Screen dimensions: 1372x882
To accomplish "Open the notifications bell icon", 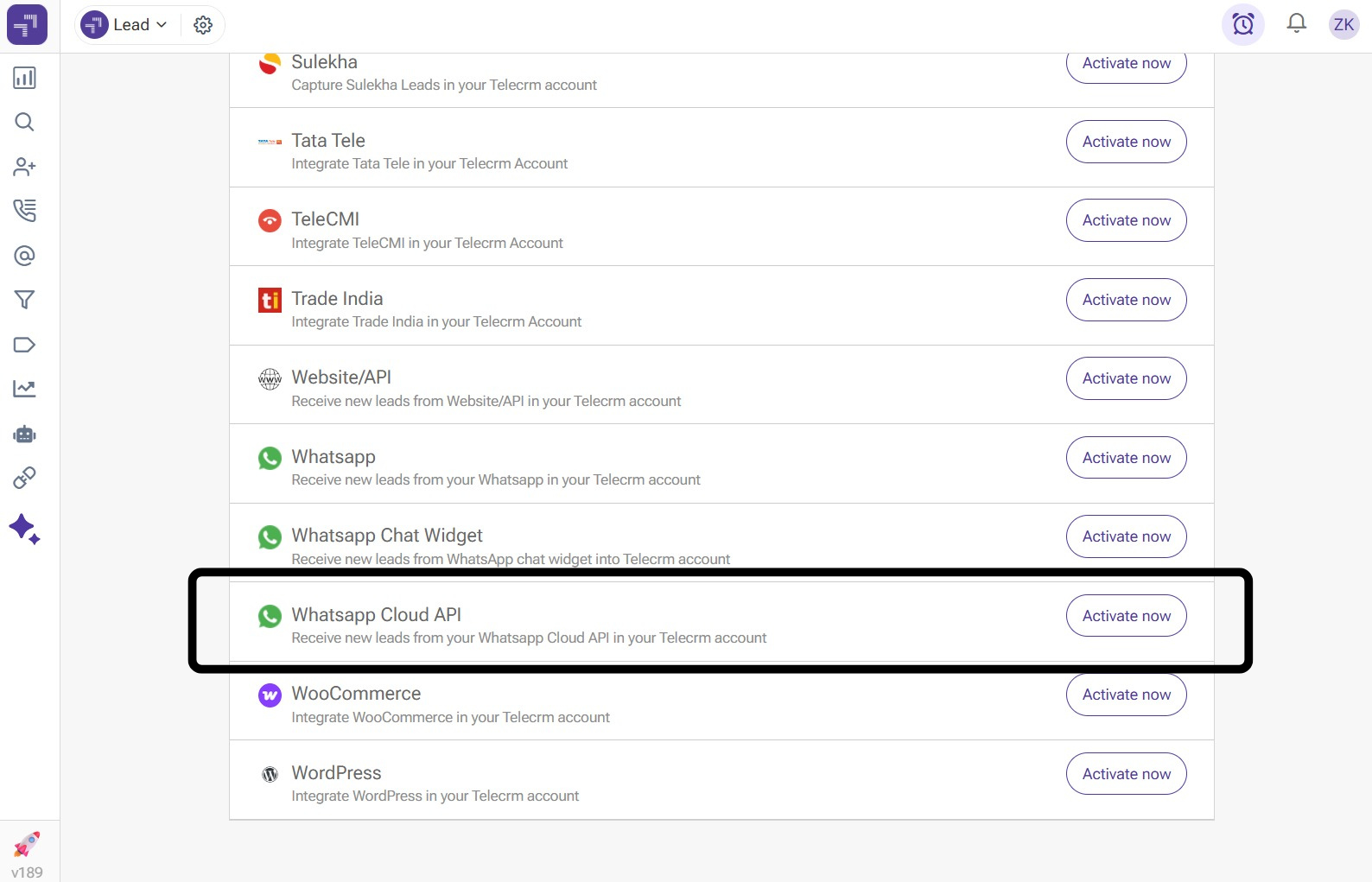I will 1296,23.
